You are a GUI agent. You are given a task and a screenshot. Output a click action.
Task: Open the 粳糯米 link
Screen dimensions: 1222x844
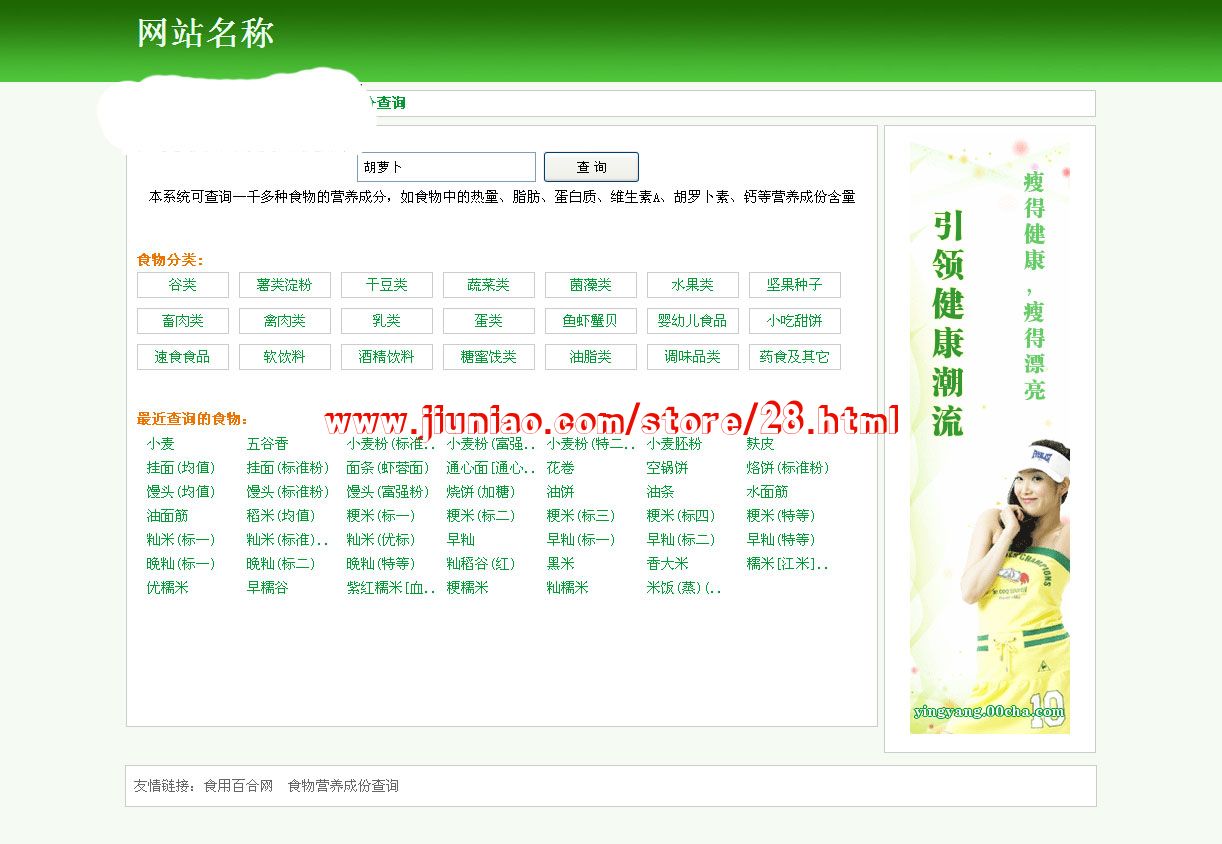tap(468, 588)
